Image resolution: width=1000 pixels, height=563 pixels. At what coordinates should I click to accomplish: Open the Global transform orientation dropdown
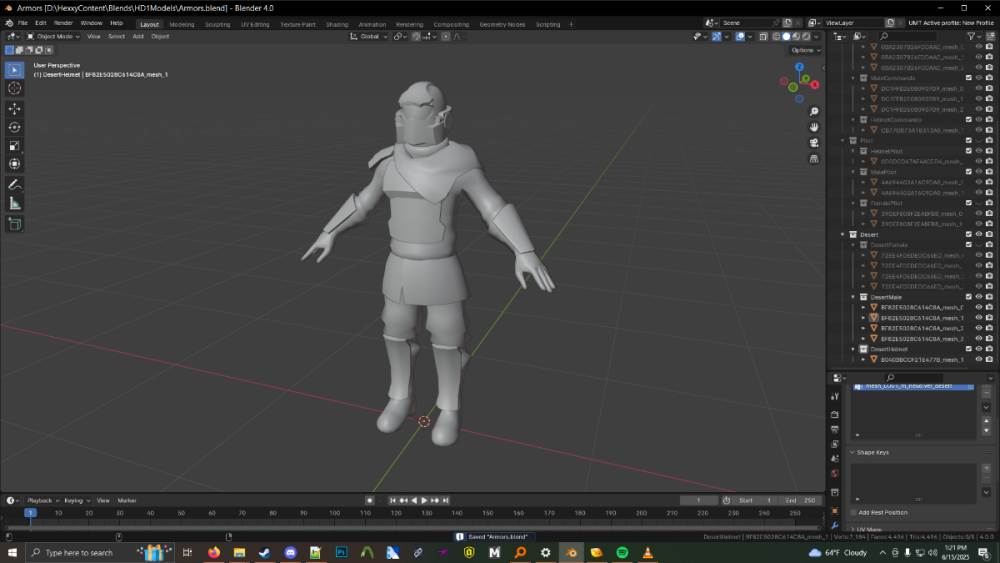(370, 36)
